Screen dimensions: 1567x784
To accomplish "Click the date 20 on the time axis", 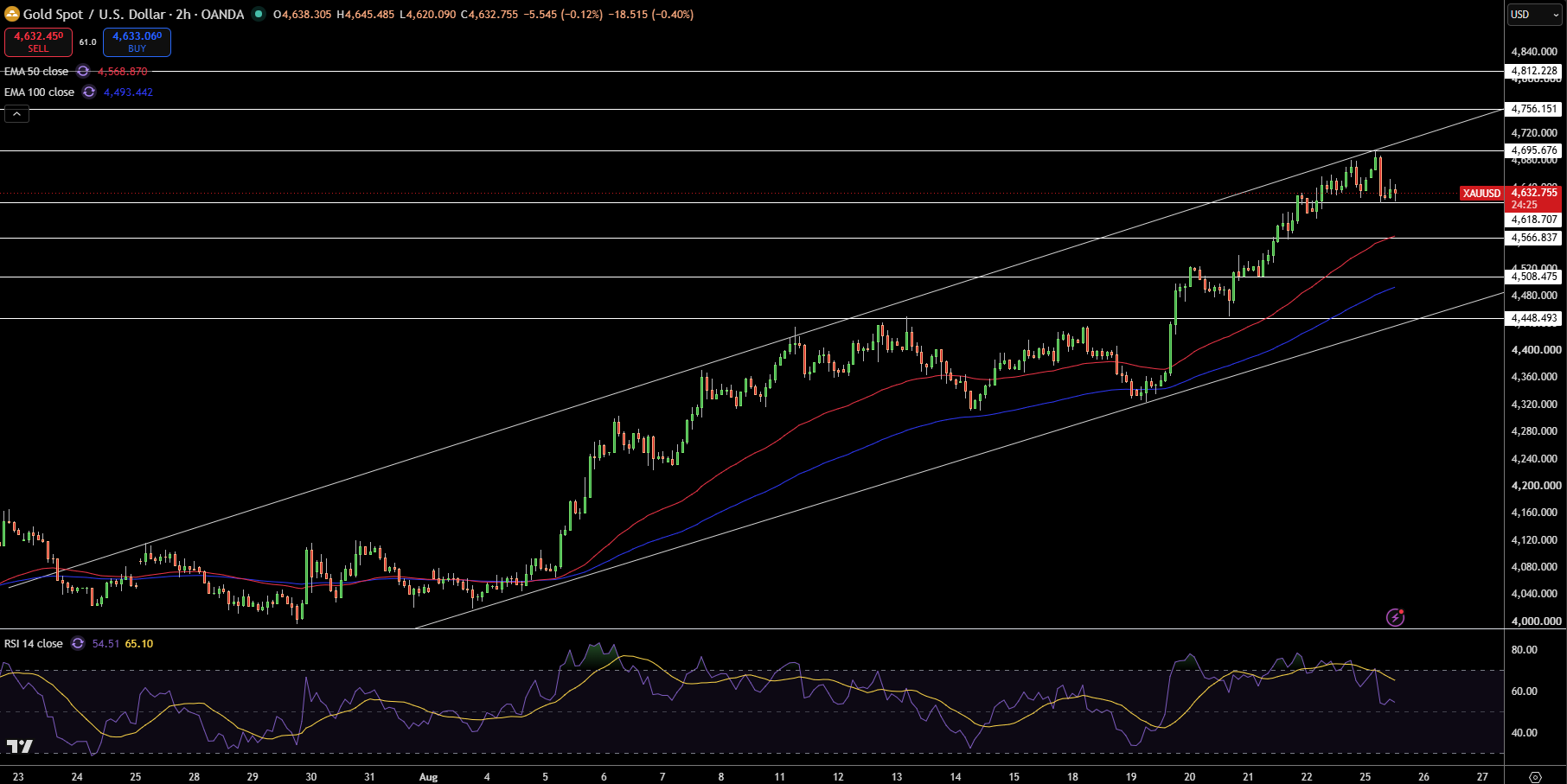I will point(1190,777).
